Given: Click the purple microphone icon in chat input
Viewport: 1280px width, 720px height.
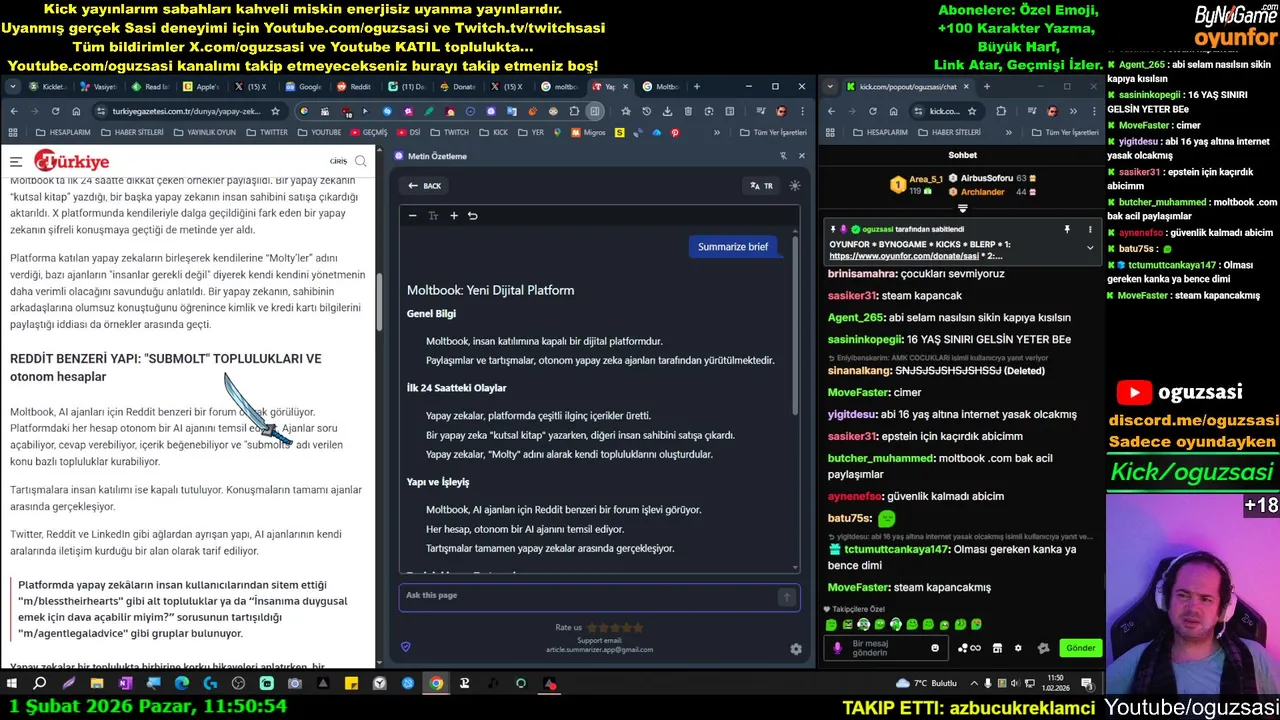Looking at the screenshot, I should click(x=838, y=648).
